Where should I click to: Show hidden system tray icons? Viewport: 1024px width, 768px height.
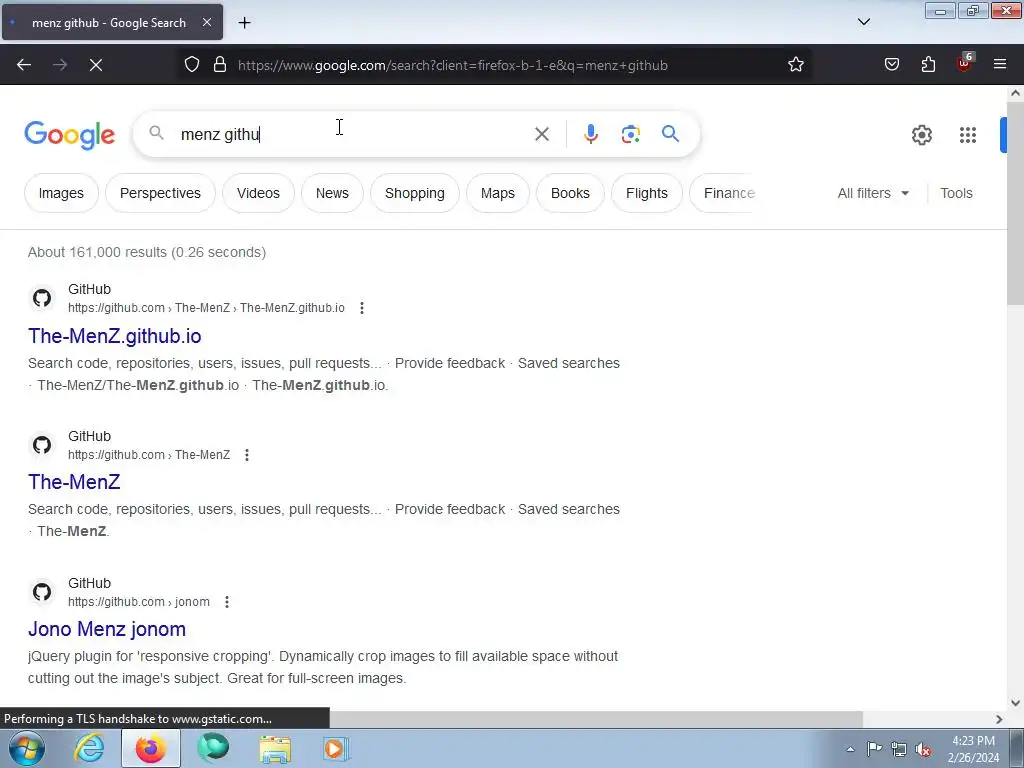pos(850,749)
